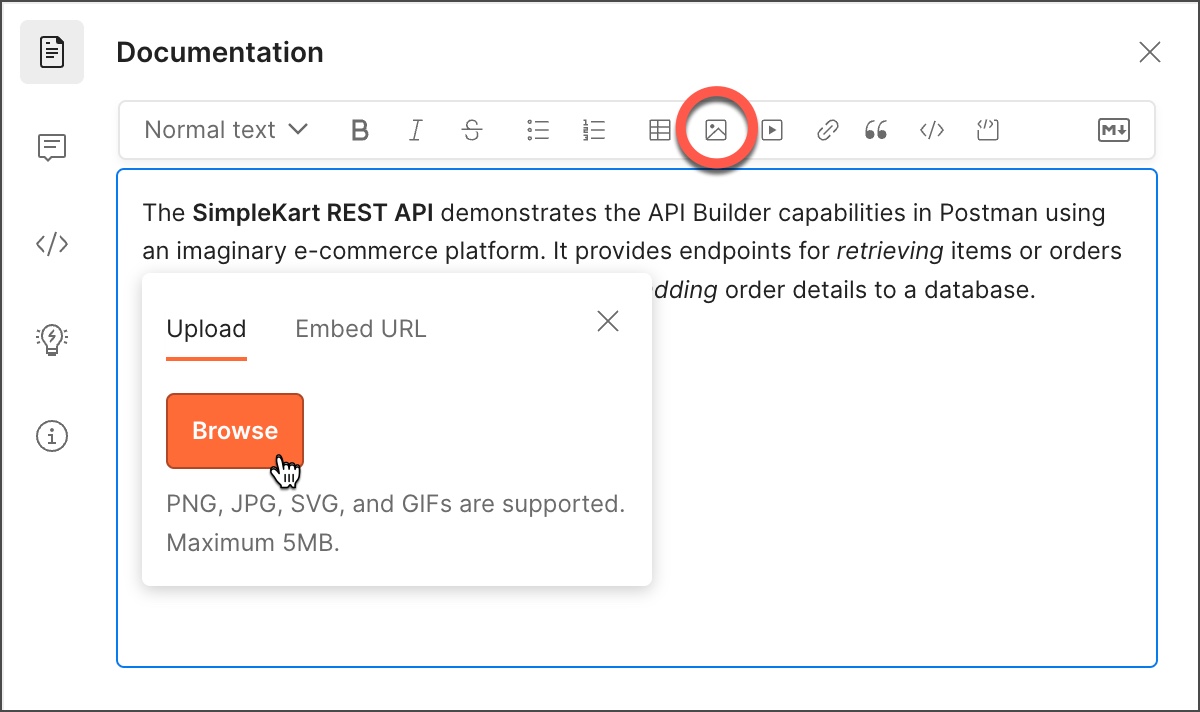This screenshot has width=1200, height=712.
Task: Open the Comments sidebar panel
Action: [x=52, y=148]
